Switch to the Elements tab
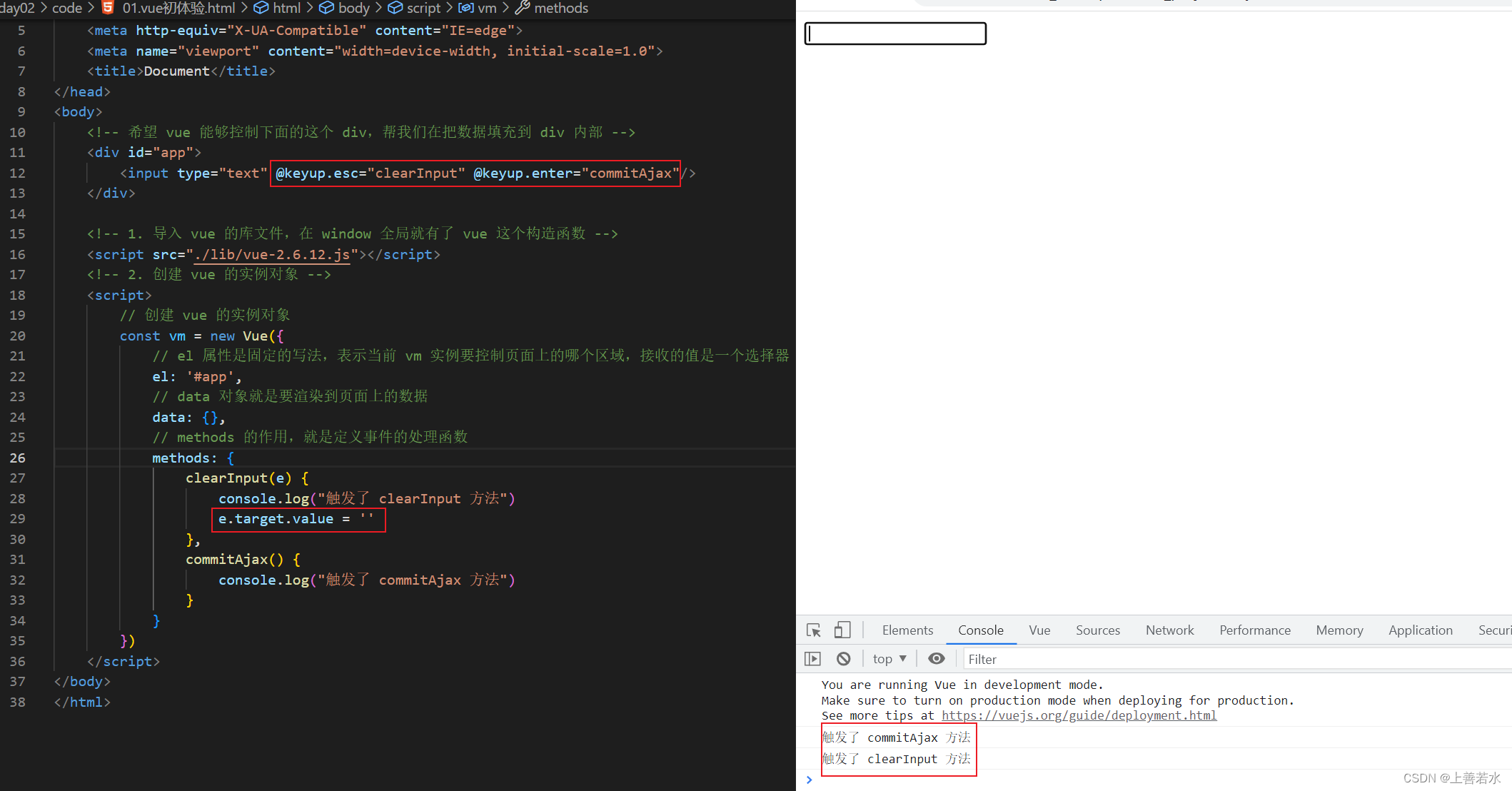The height and width of the screenshot is (791, 1512). pos(907,630)
